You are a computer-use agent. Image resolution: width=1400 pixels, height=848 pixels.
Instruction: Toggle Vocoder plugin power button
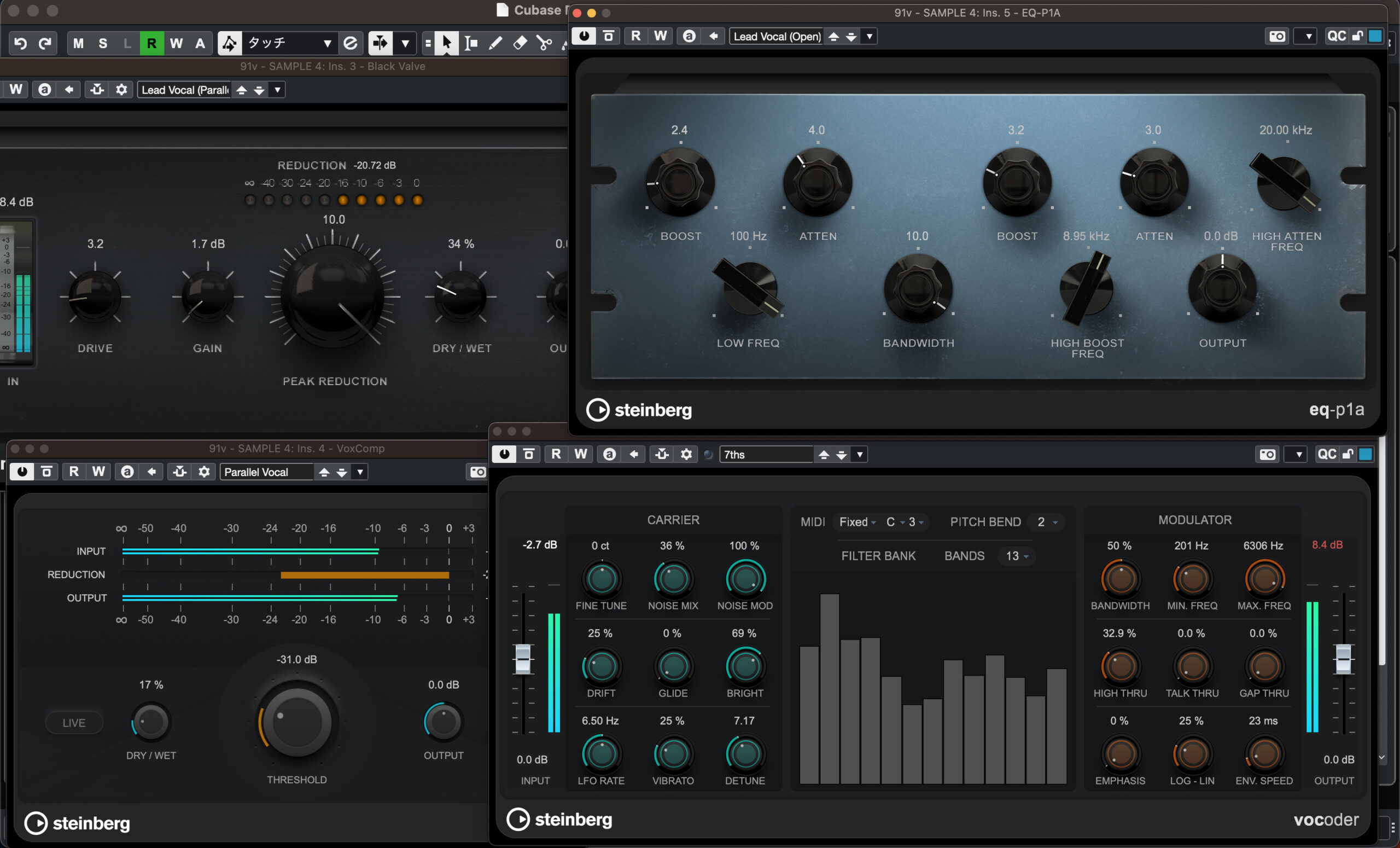coord(504,454)
